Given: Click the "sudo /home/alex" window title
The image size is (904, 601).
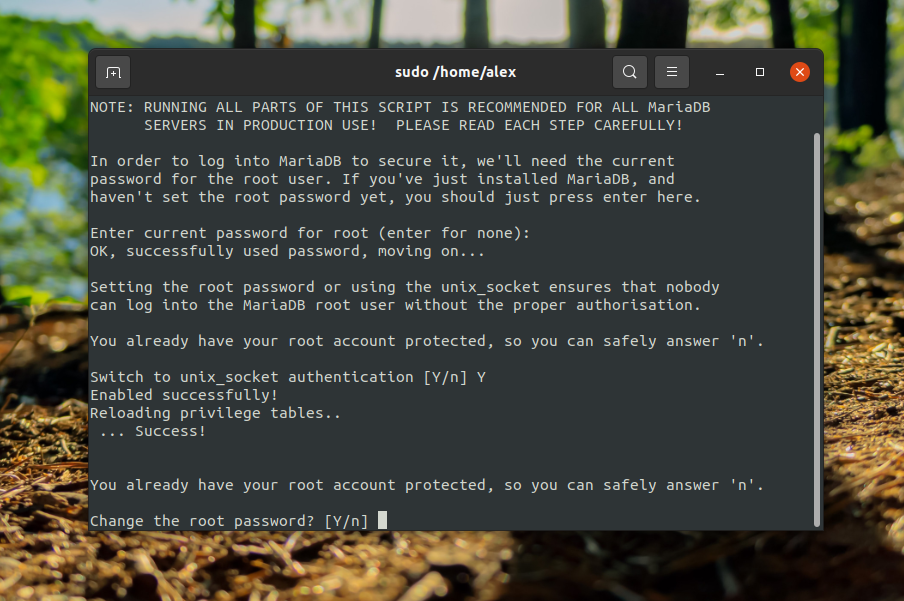Looking at the screenshot, I should (455, 72).
